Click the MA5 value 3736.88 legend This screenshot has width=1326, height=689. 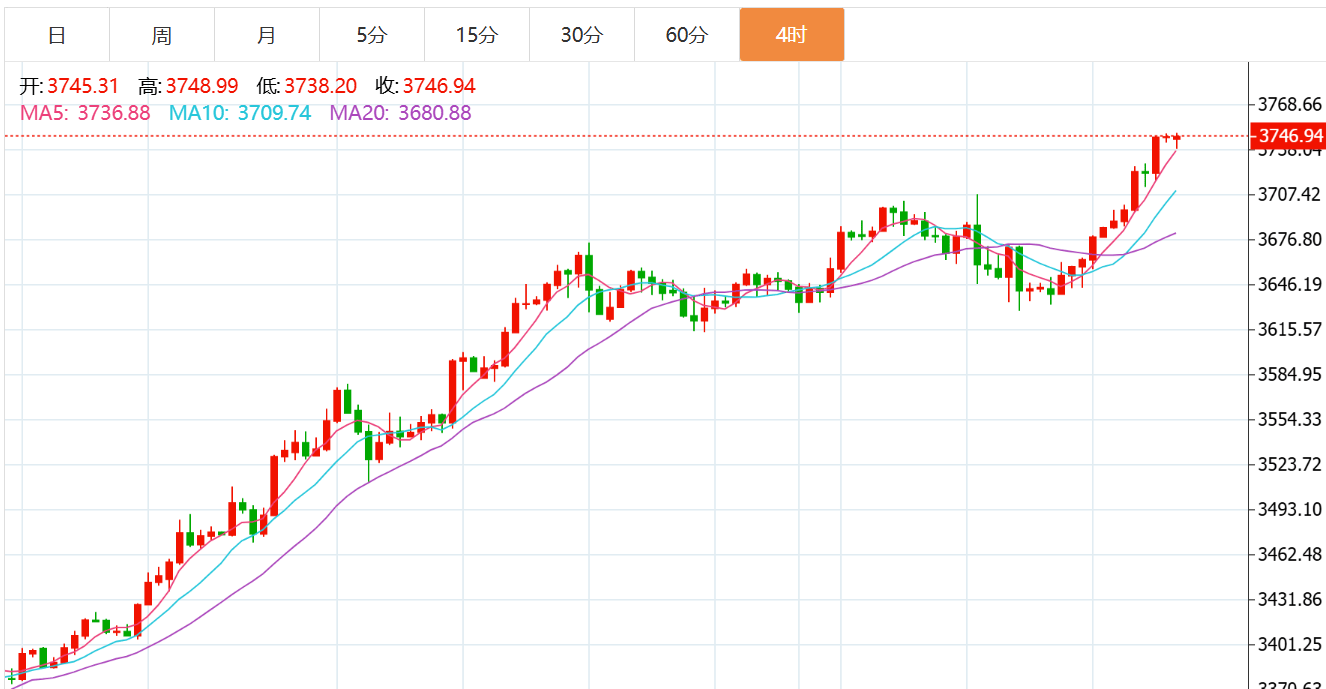click(x=85, y=113)
